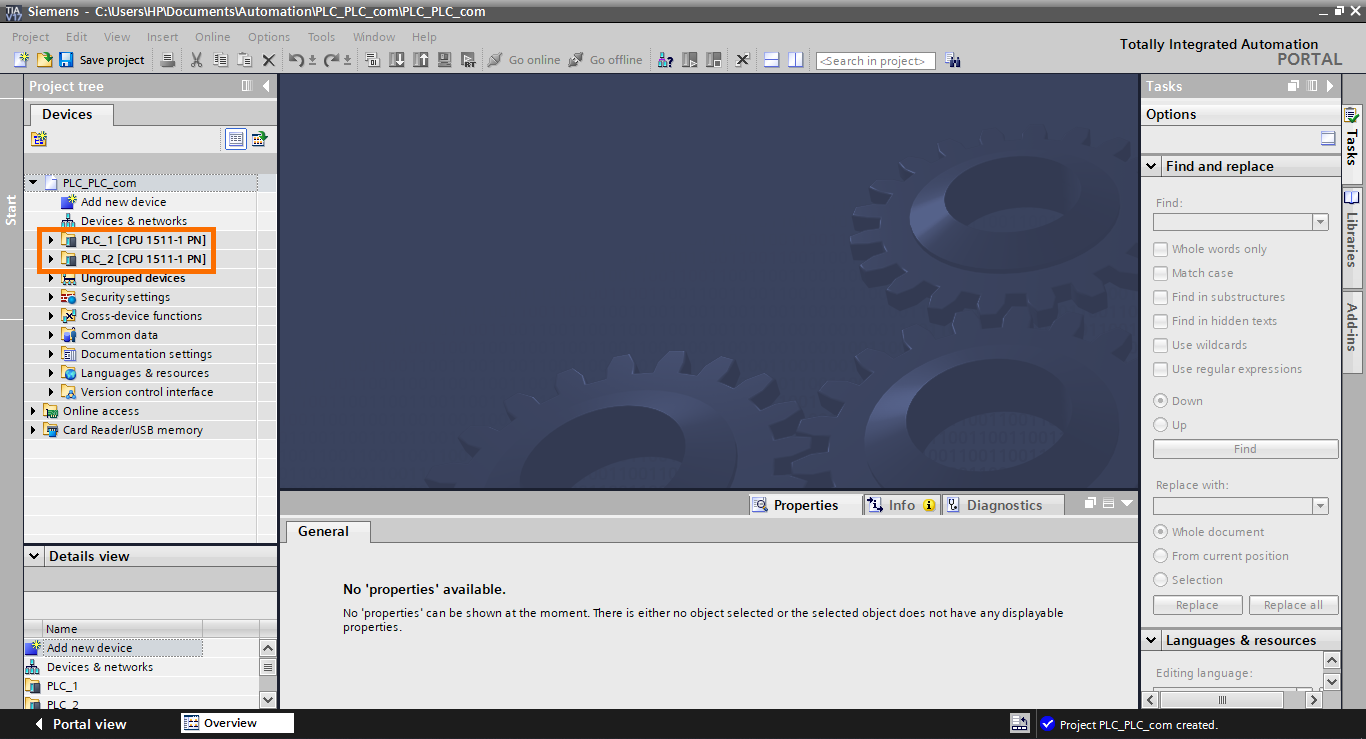
Task: Redo the last action
Action: point(332,60)
